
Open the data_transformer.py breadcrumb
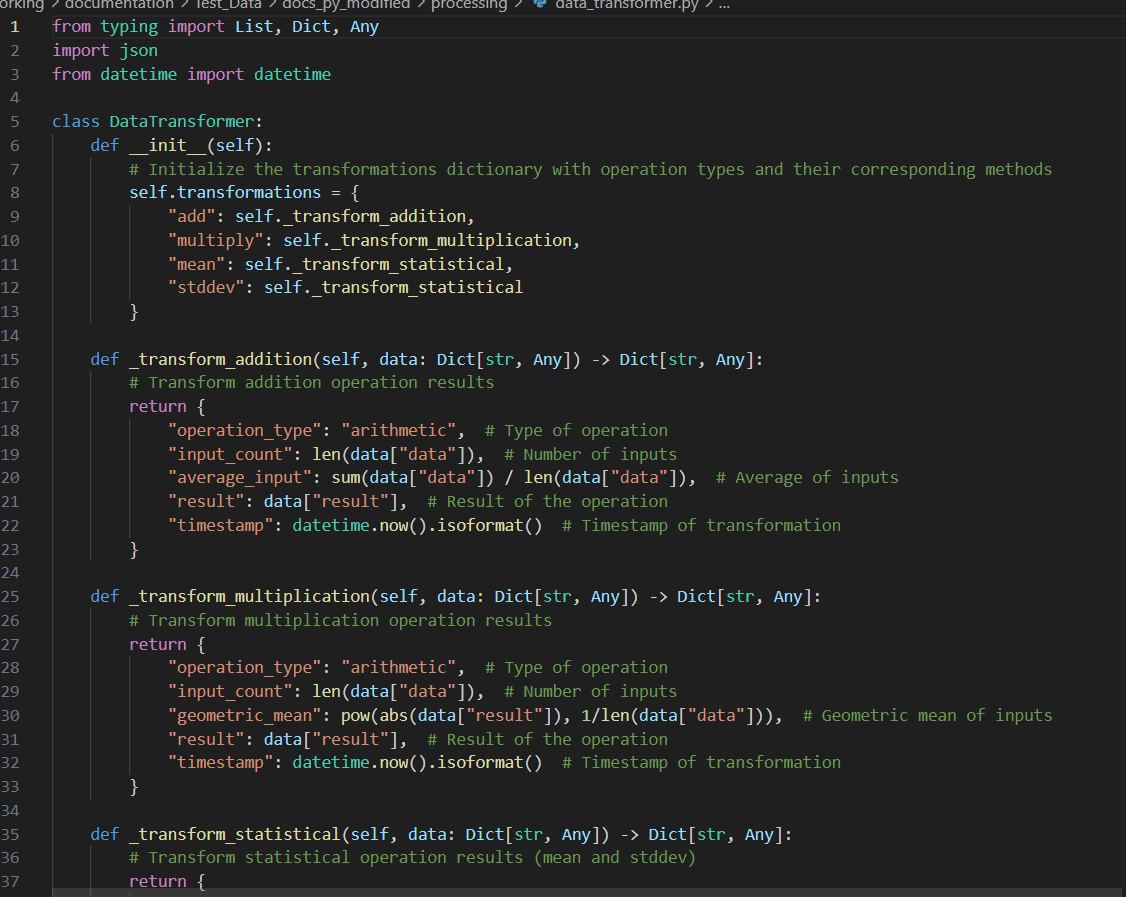click(x=626, y=5)
